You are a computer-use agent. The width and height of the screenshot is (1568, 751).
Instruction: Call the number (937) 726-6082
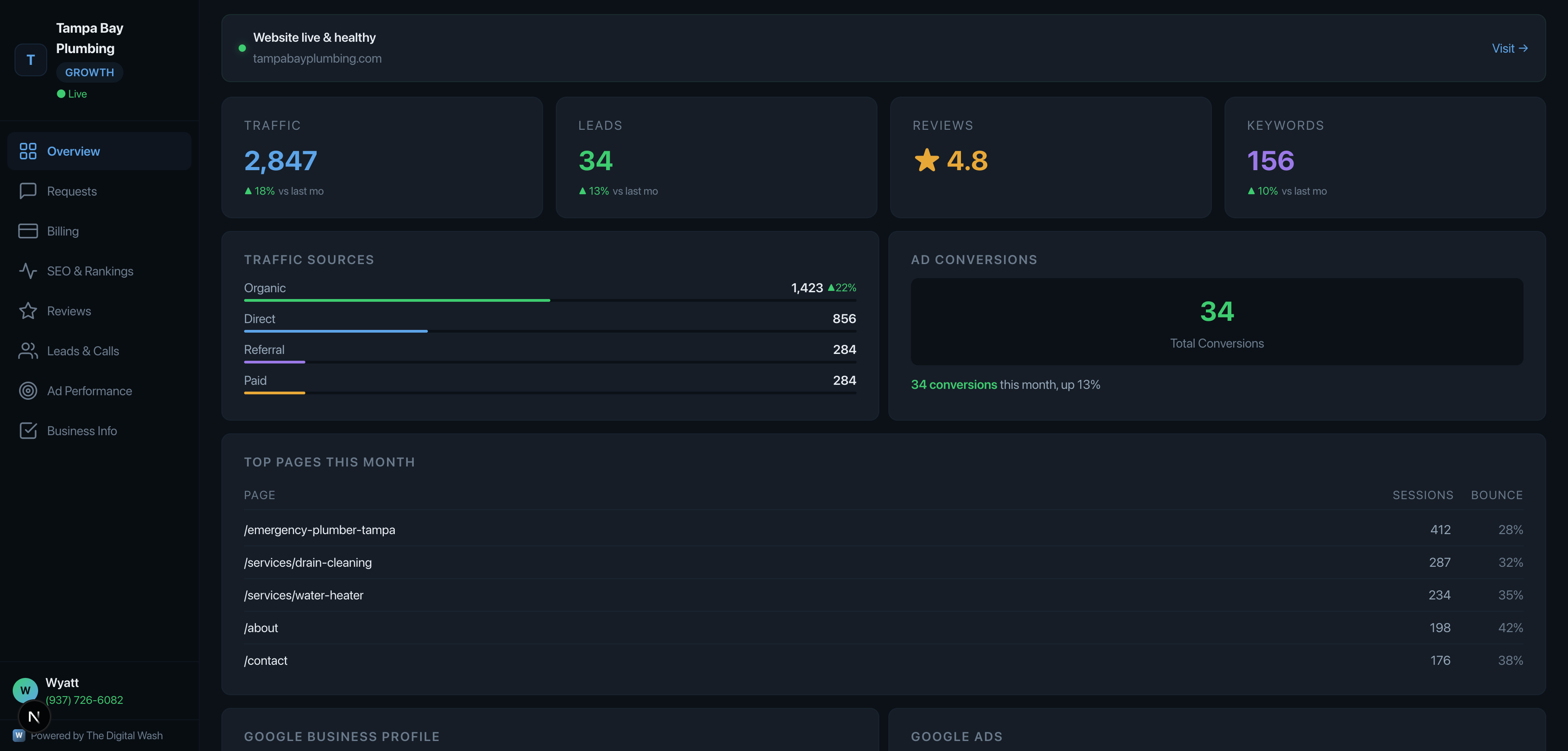(x=84, y=700)
